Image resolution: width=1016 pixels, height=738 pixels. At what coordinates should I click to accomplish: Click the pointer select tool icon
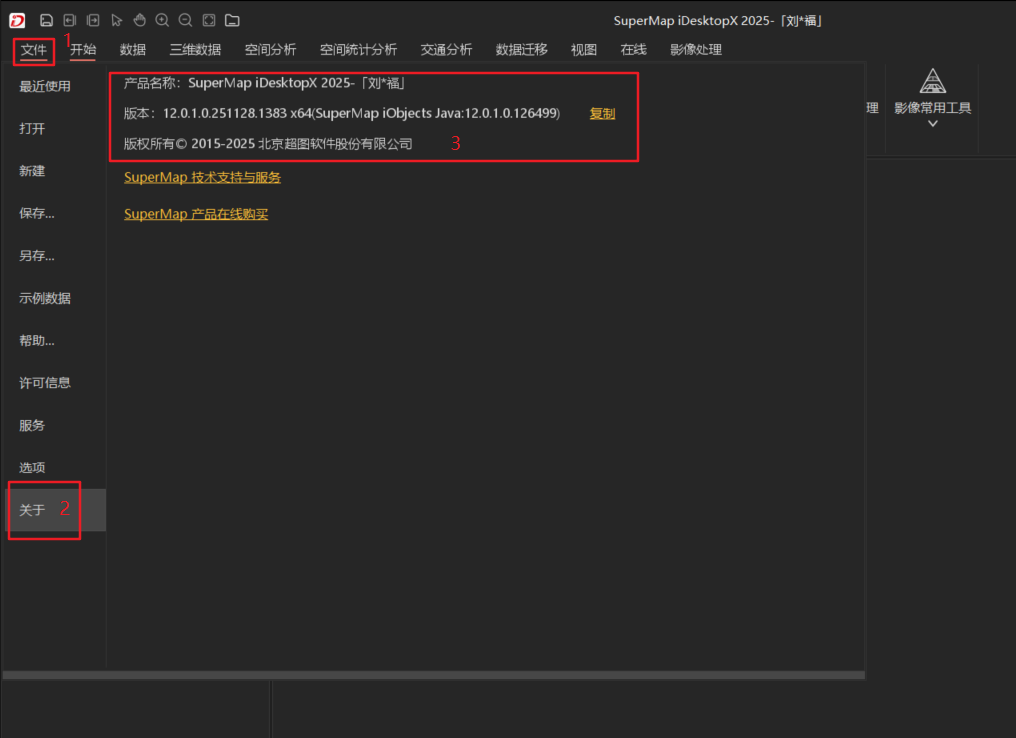point(116,20)
